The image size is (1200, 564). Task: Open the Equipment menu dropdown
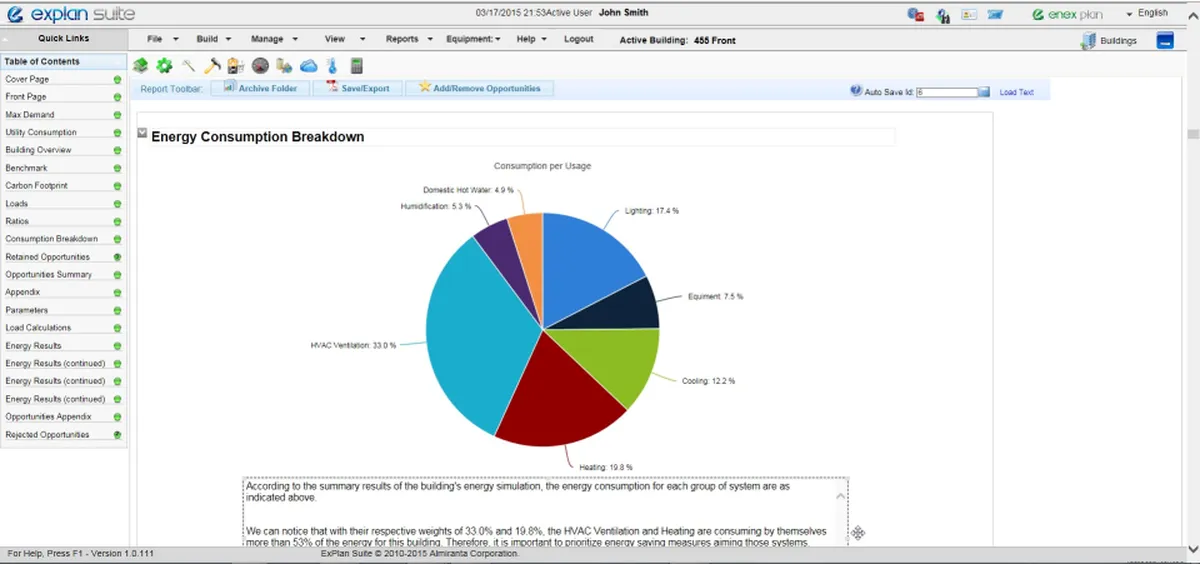[473, 39]
